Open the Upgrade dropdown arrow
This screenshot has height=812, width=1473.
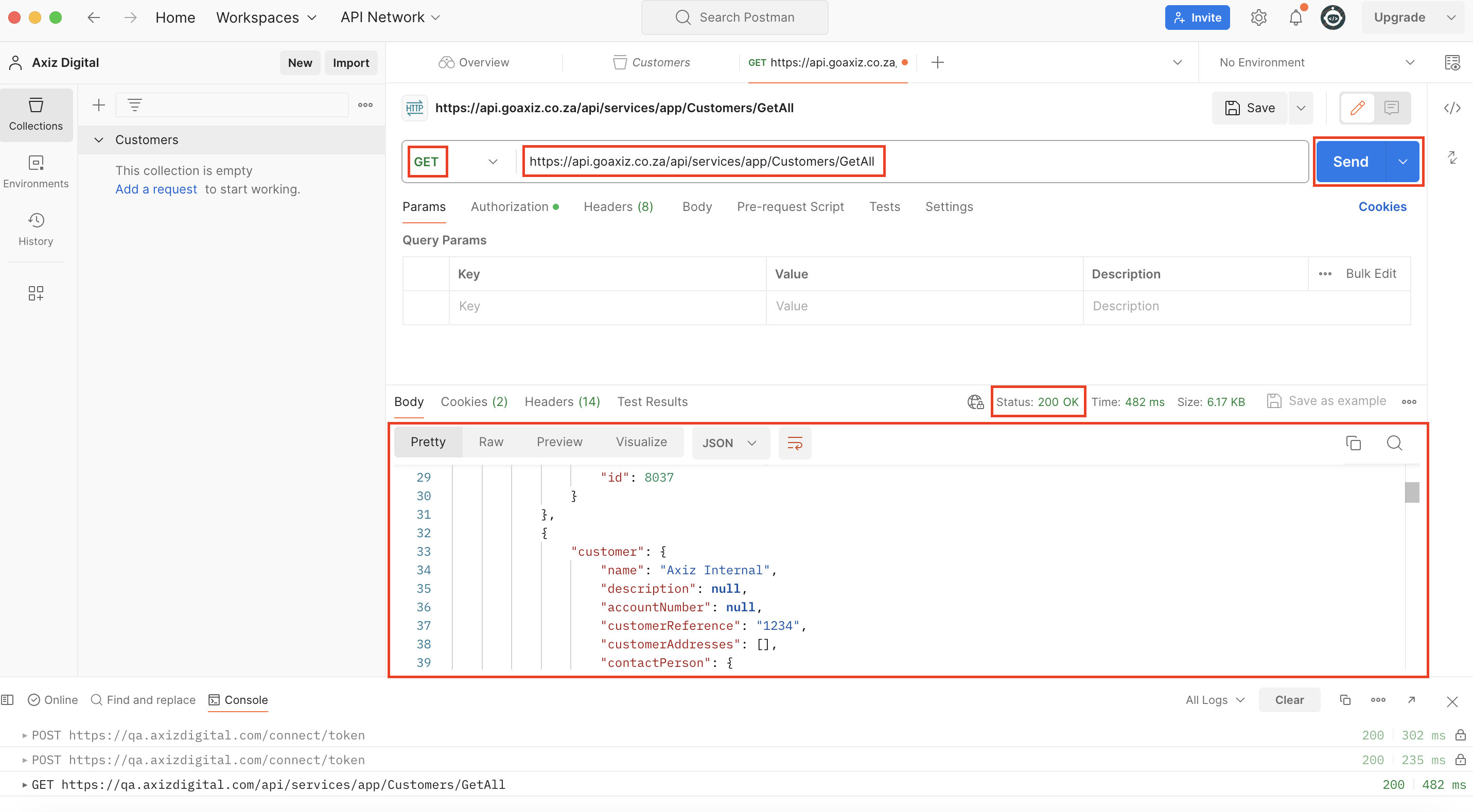click(1451, 17)
